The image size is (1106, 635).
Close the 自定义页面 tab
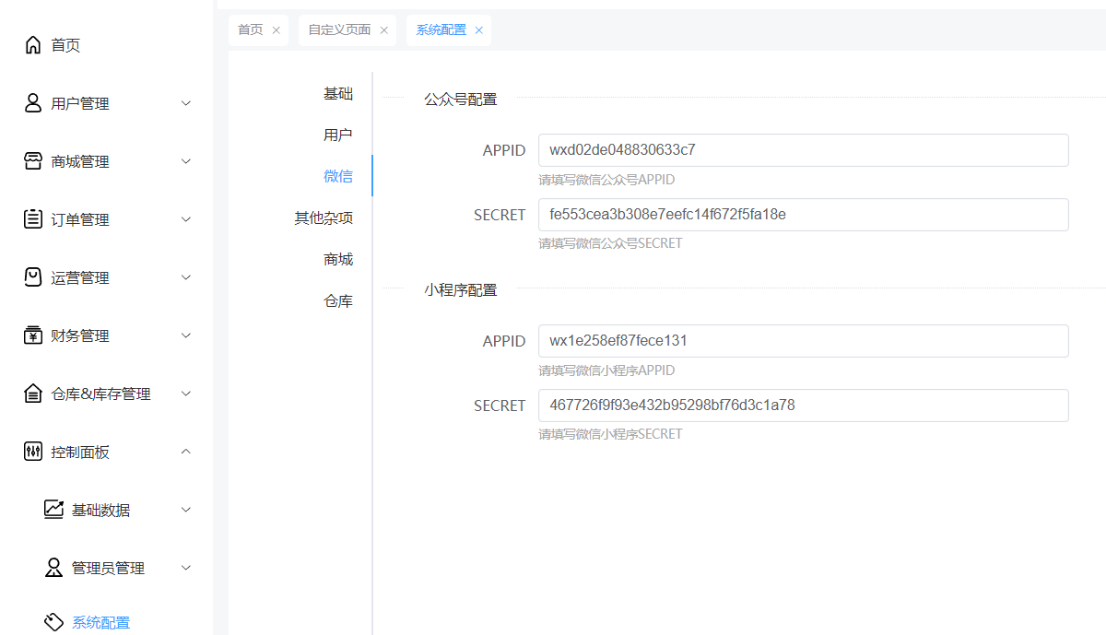click(384, 30)
